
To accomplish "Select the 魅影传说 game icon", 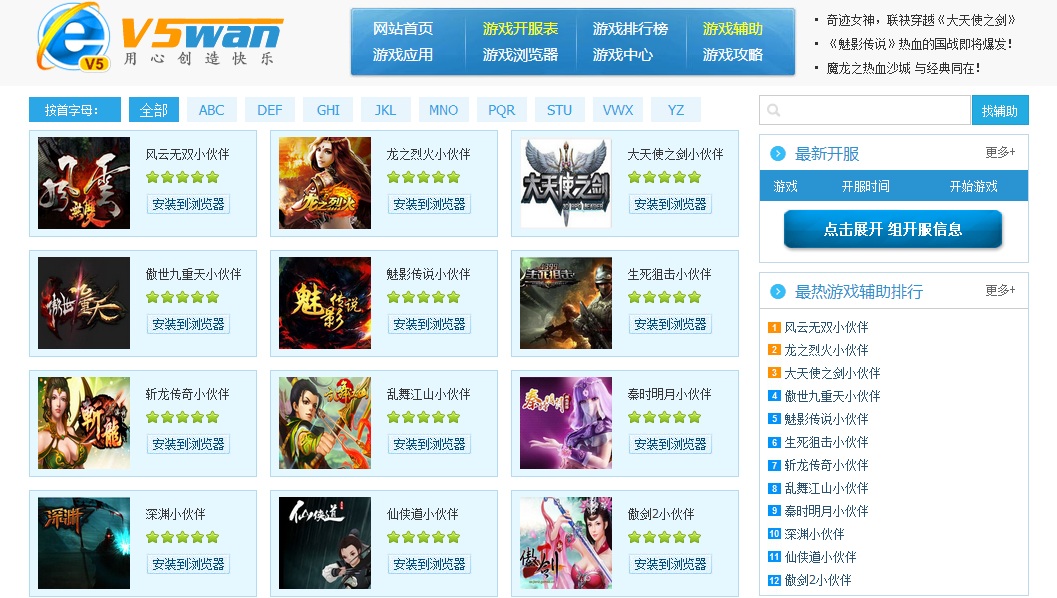I will [x=325, y=303].
